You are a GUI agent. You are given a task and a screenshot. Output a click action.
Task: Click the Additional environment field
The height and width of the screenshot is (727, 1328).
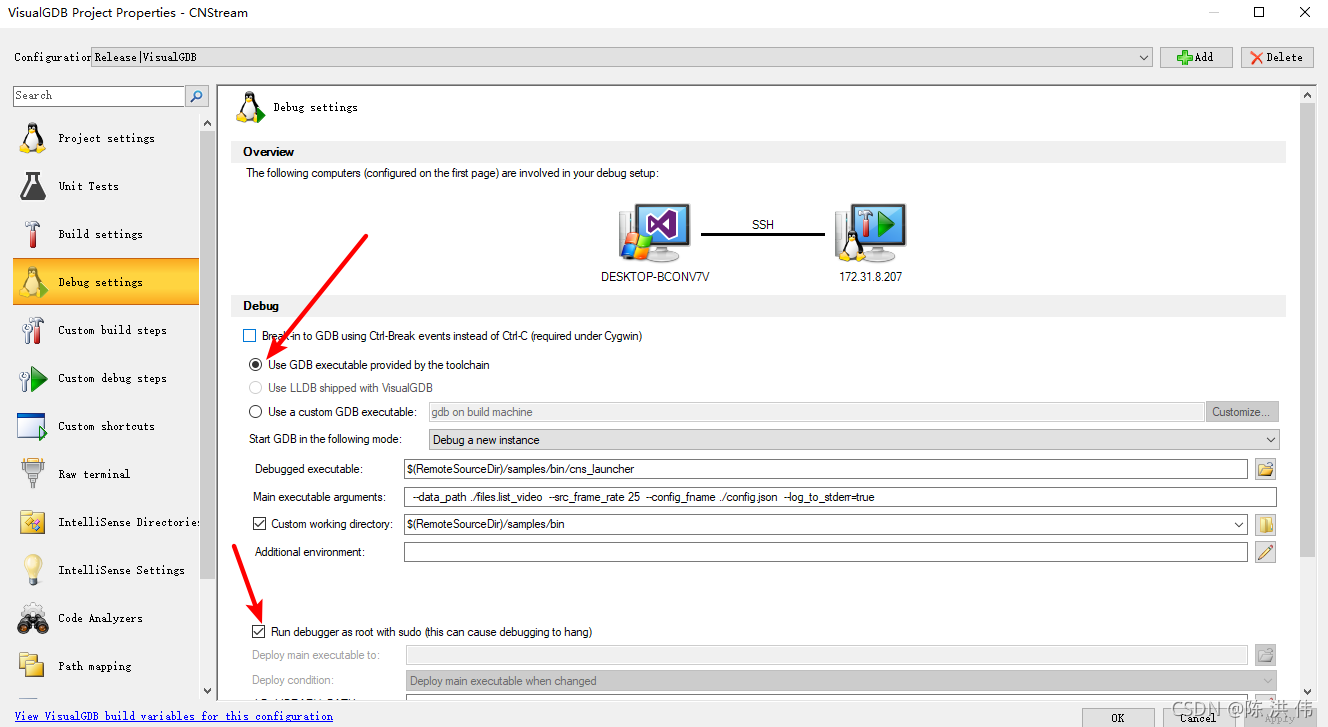pyautogui.click(x=826, y=552)
